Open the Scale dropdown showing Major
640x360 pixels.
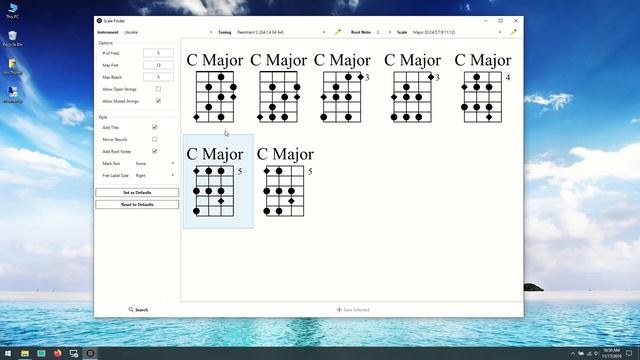pos(456,32)
